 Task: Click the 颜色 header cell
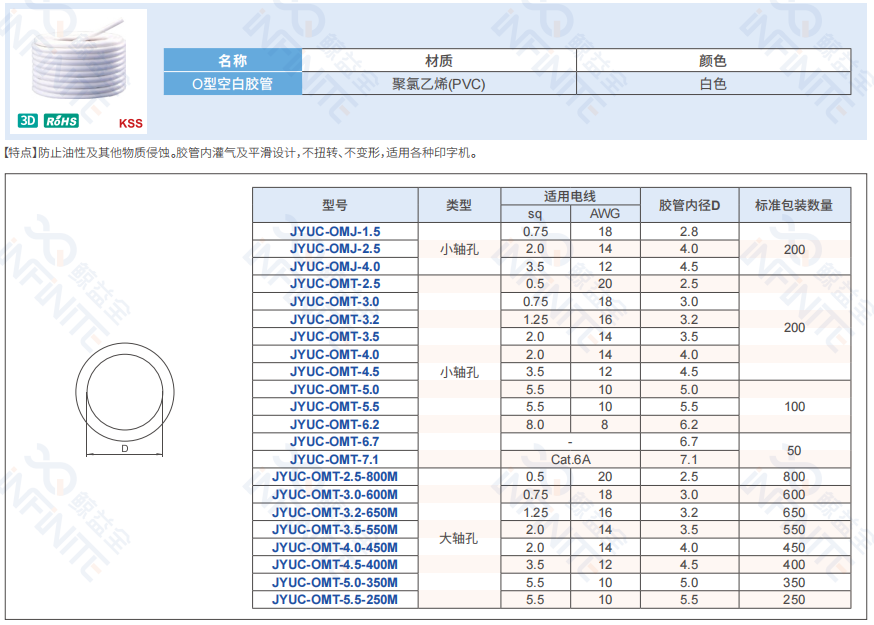tap(713, 60)
